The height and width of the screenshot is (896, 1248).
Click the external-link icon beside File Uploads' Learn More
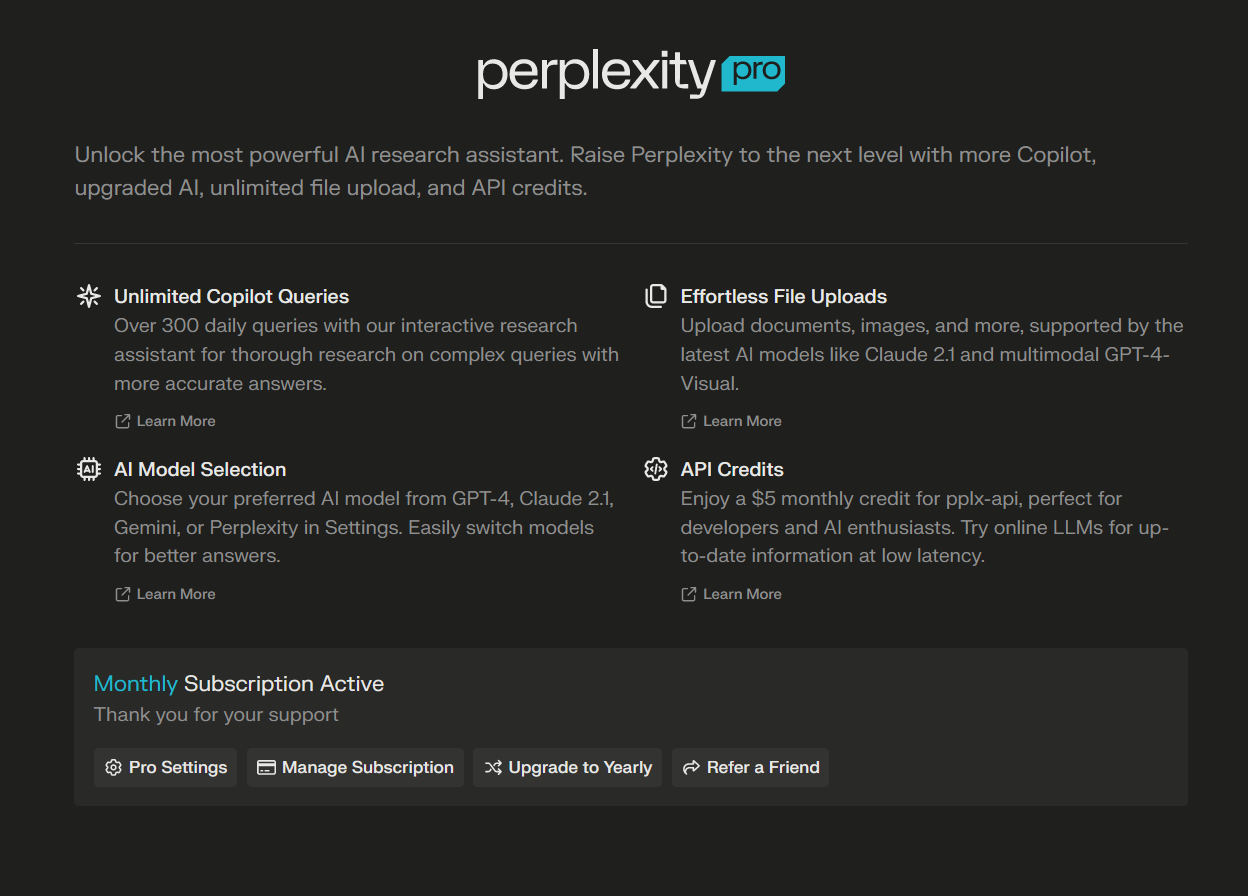pos(687,420)
